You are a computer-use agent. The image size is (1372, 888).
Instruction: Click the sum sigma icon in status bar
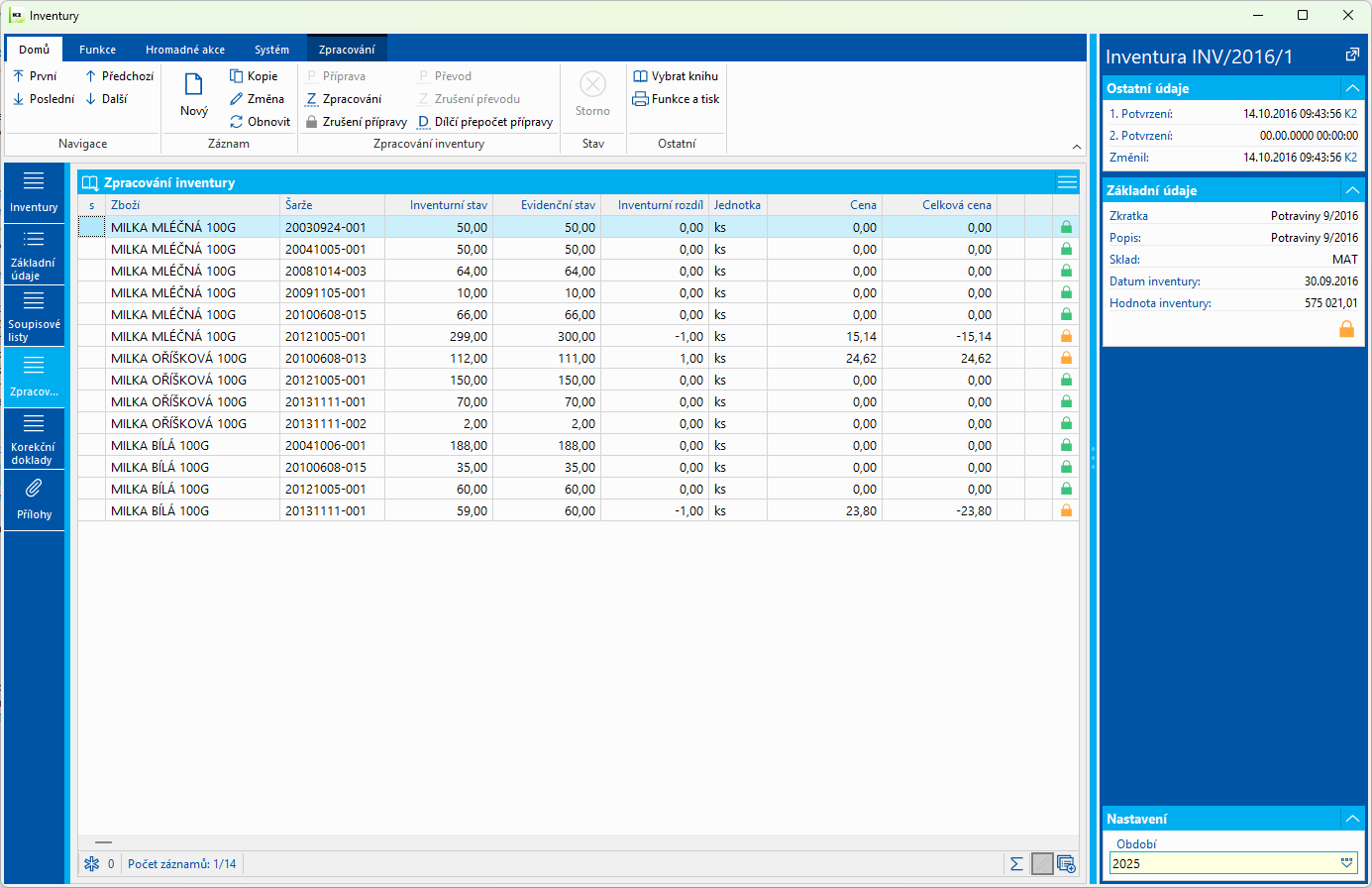(1016, 864)
